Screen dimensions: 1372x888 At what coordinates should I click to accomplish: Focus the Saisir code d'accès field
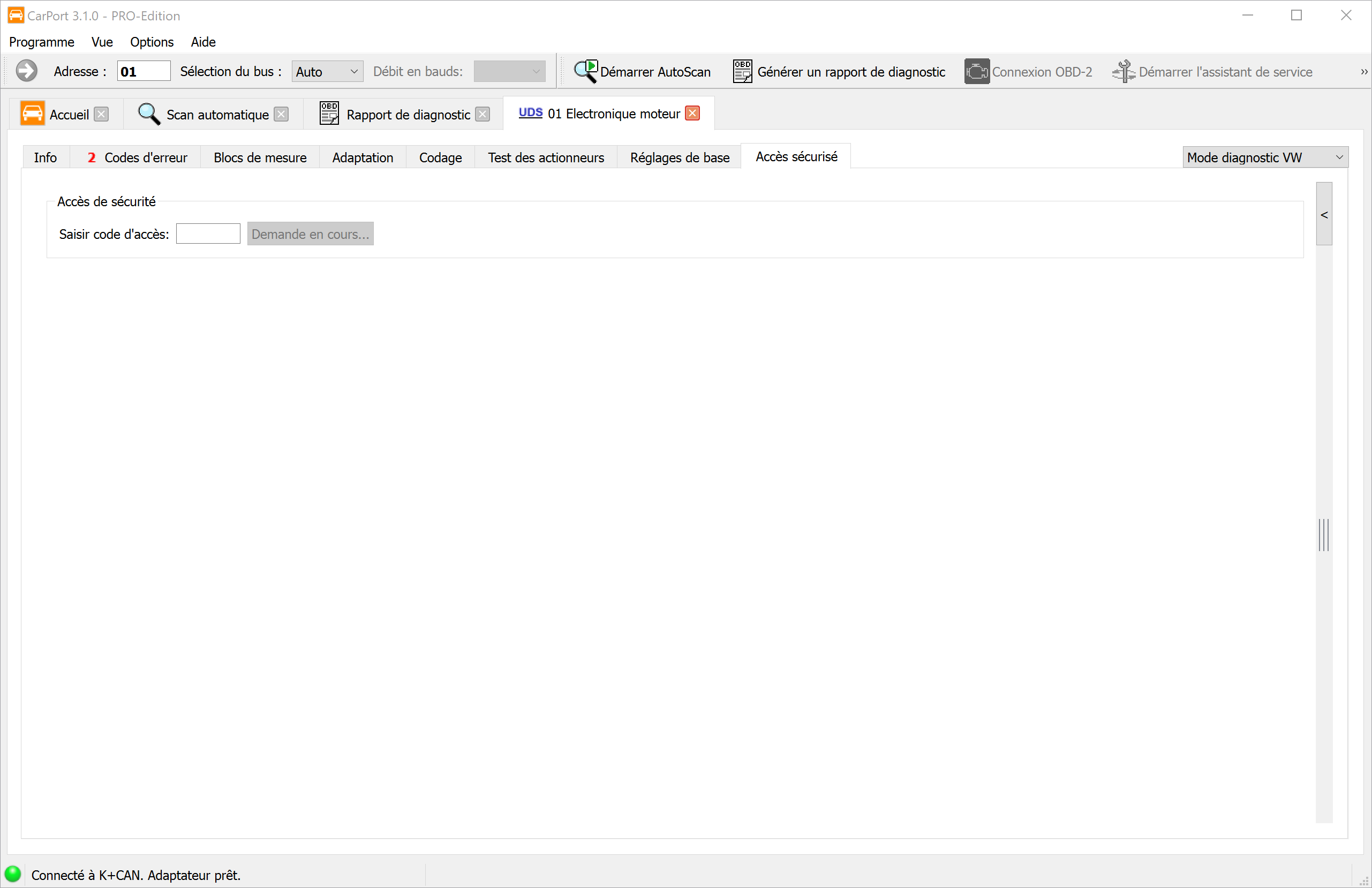[208, 234]
